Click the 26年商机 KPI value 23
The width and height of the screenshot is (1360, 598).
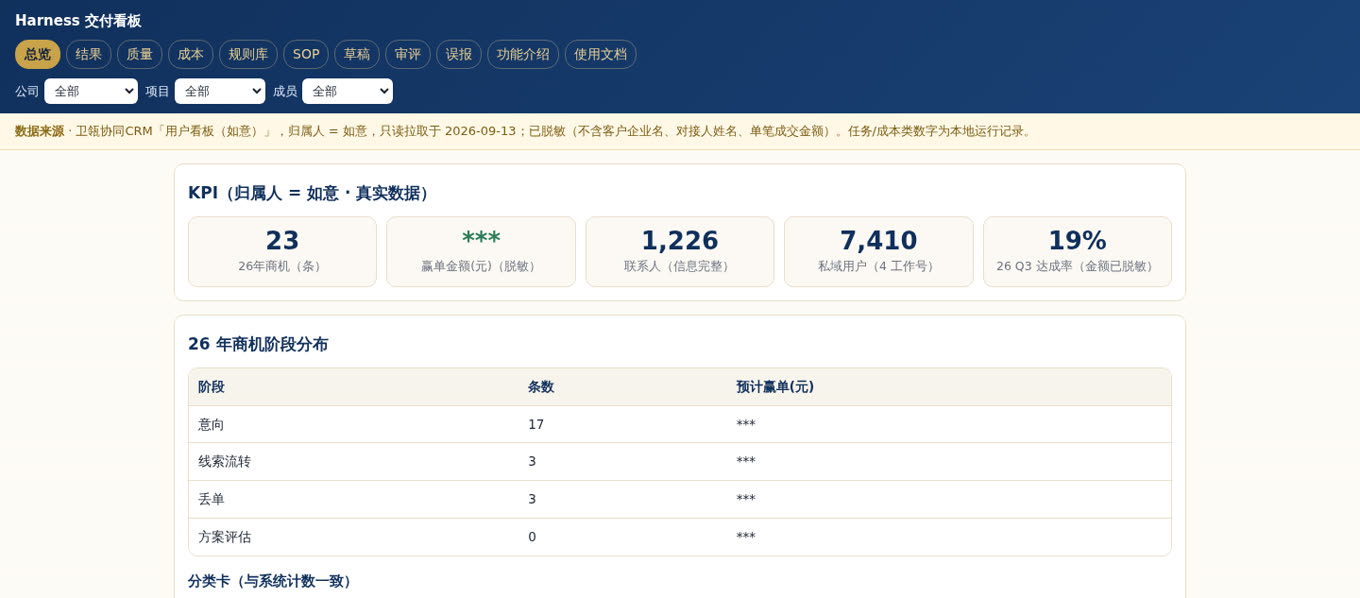coord(282,241)
